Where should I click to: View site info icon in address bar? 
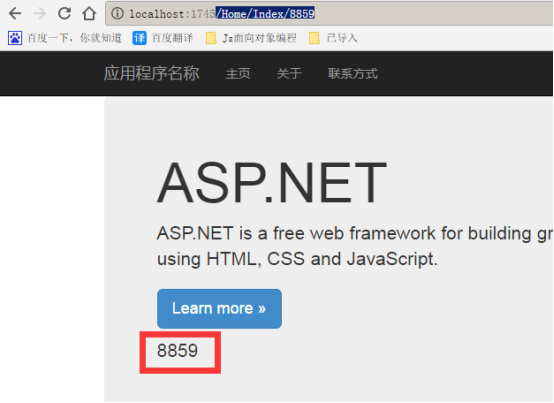(117, 14)
